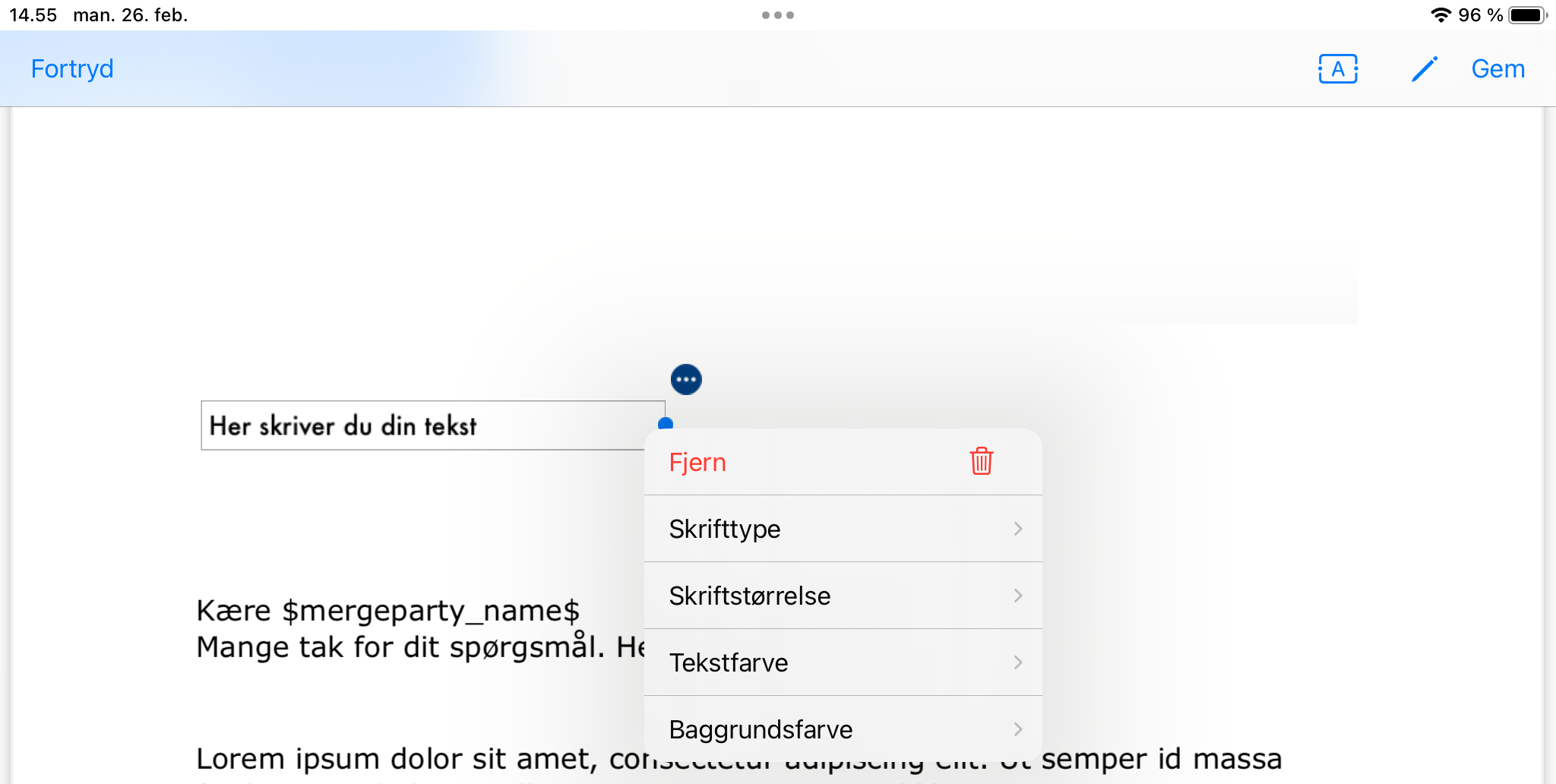The height and width of the screenshot is (784, 1556).
Task: Tap the blue ellipsis options button
Action: 686,379
